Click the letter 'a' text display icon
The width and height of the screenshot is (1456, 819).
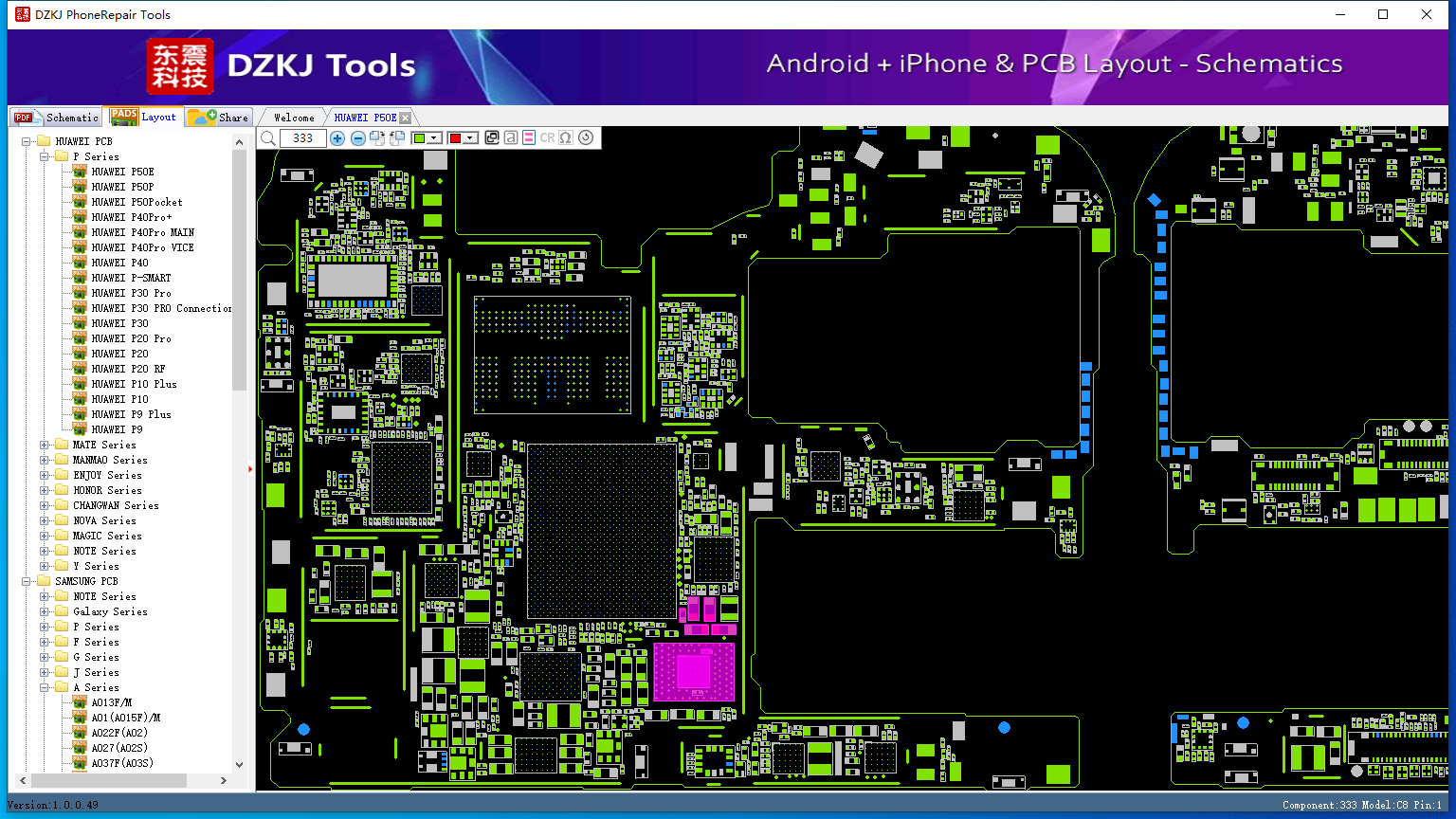tap(511, 138)
